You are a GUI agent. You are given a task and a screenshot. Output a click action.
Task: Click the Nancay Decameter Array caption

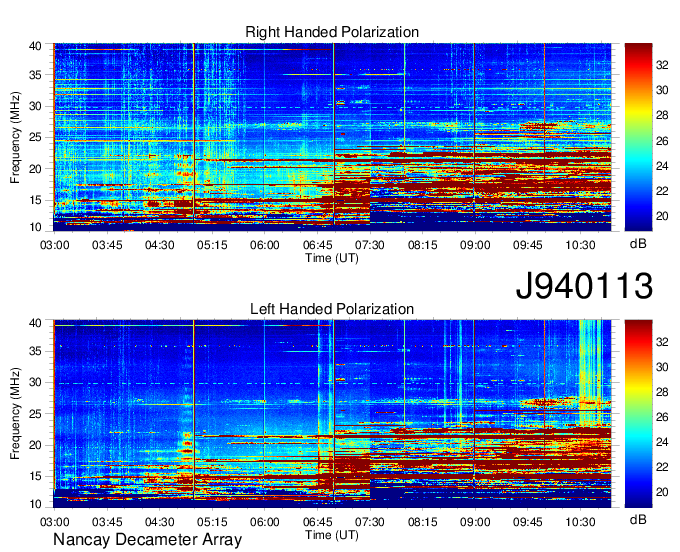pyautogui.click(x=147, y=539)
